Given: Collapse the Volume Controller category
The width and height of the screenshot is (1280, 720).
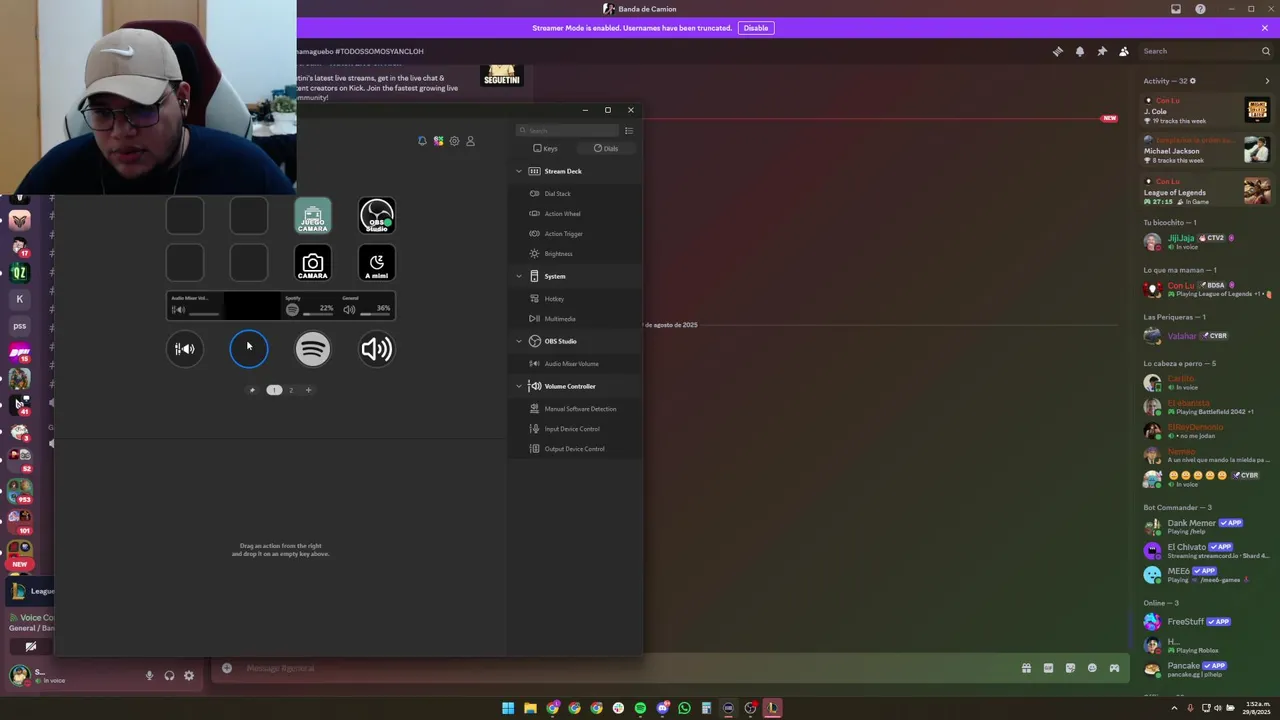Looking at the screenshot, I should (519, 386).
